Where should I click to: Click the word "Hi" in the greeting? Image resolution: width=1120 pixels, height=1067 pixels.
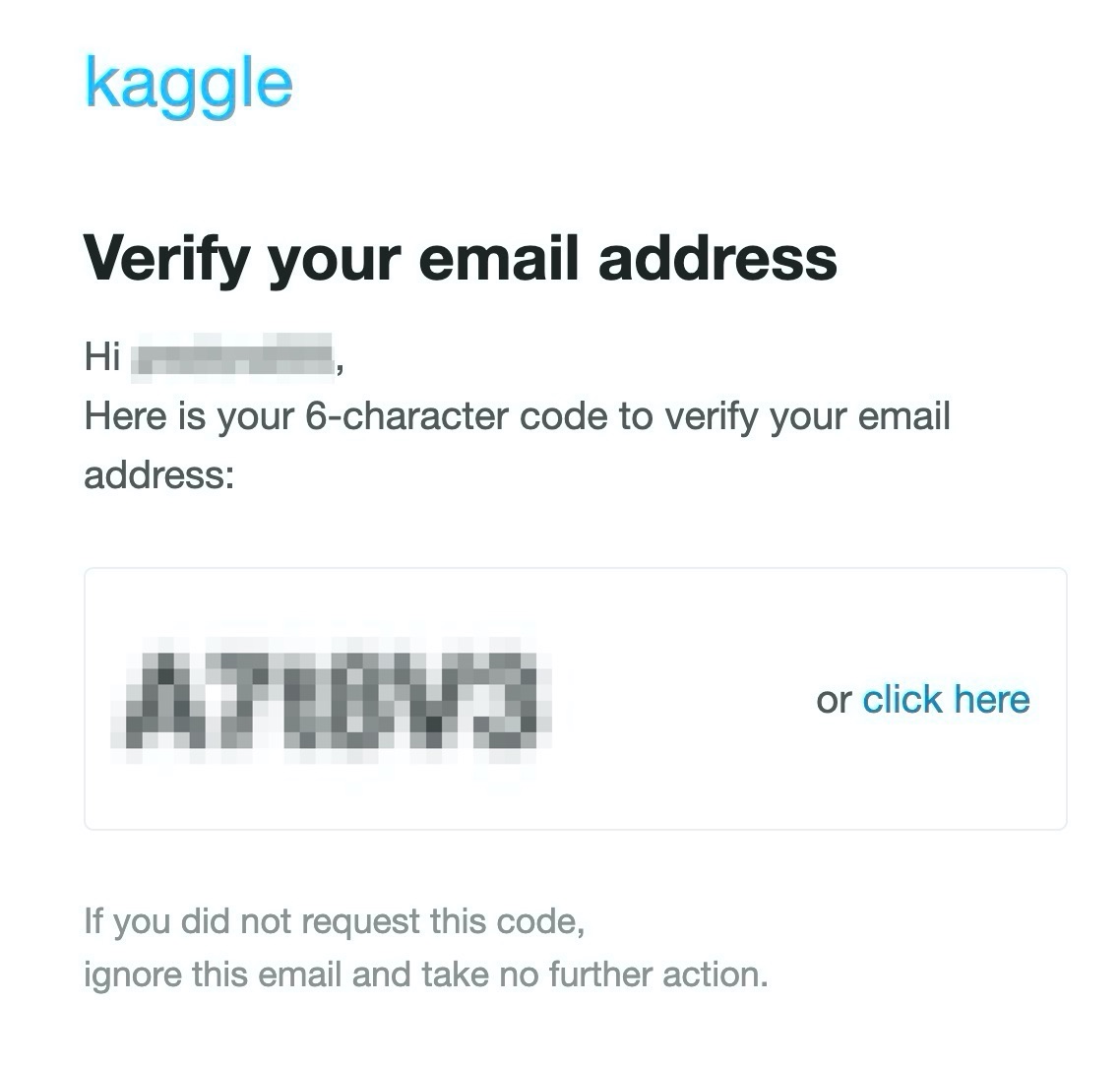[x=102, y=355]
